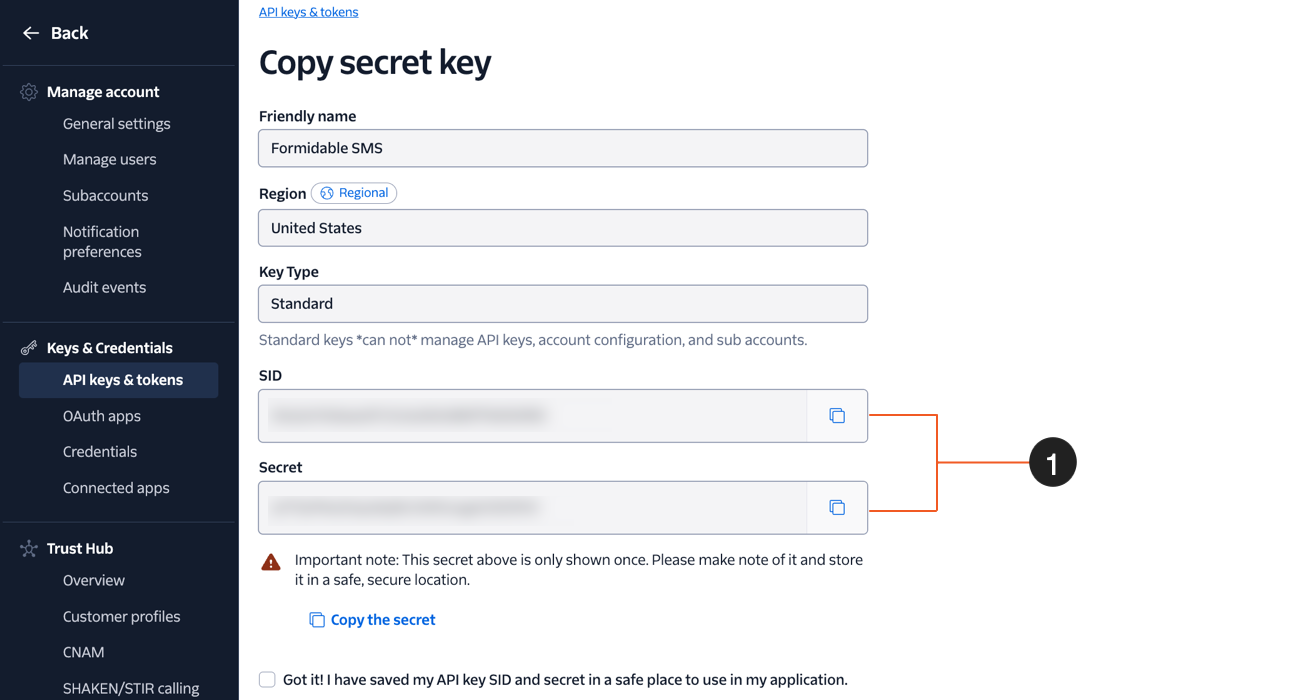Follow the API keys & tokens breadcrumb
Image resolution: width=1300 pixels, height=700 pixels.
(308, 12)
